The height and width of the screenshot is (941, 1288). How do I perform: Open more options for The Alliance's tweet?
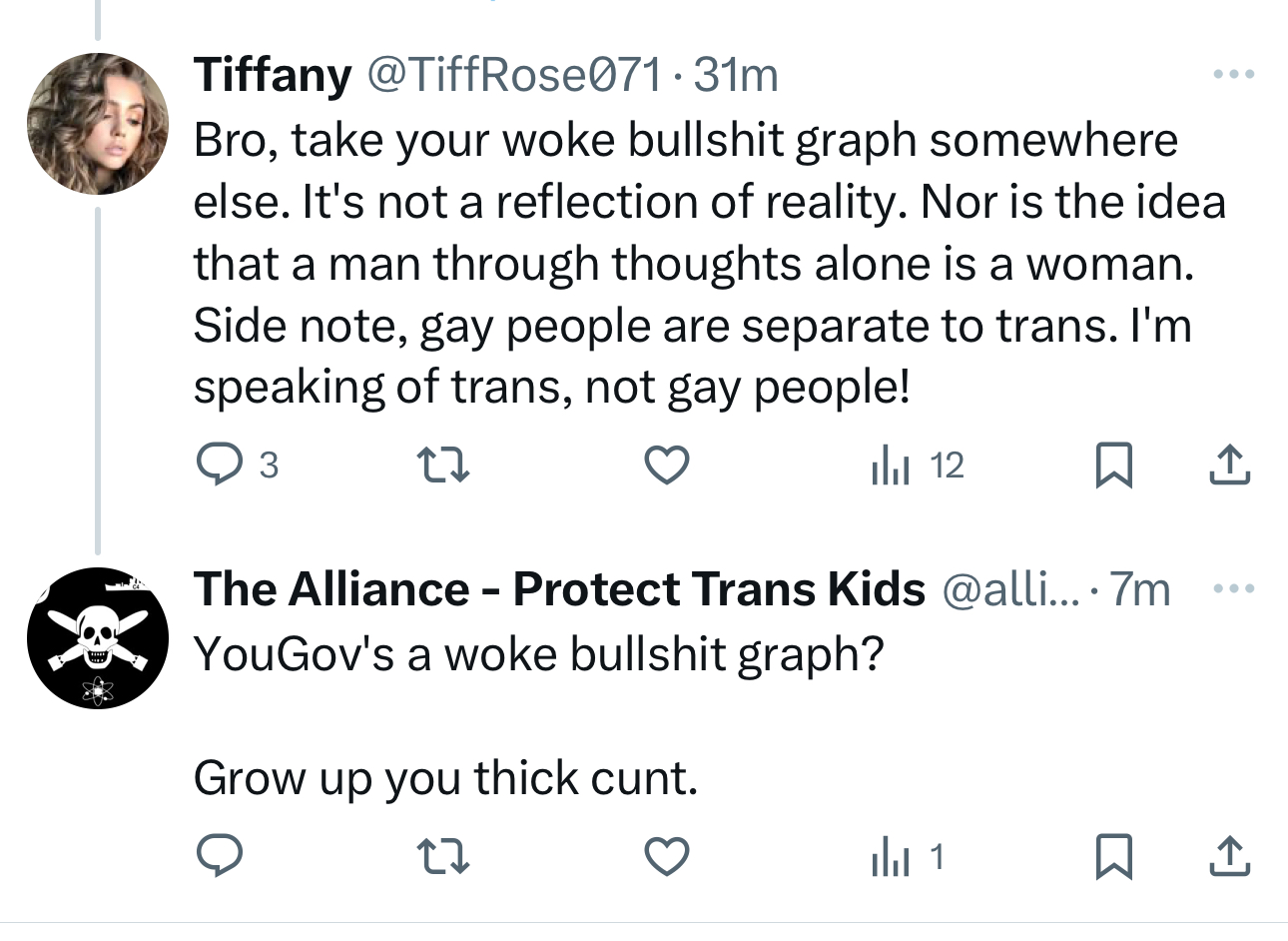[1233, 589]
